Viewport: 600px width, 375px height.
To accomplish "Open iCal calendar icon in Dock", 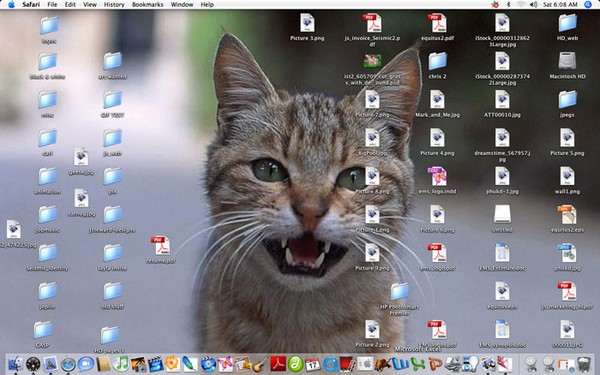I will click(x=313, y=364).
